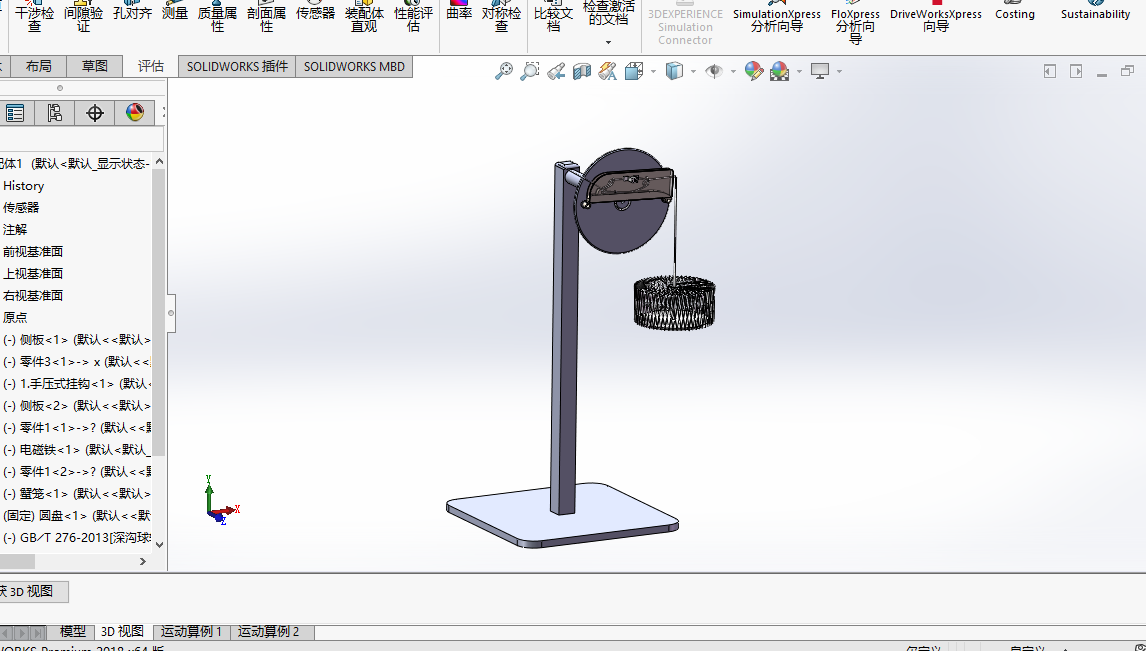Click the Costing tool

[1014, 13]
